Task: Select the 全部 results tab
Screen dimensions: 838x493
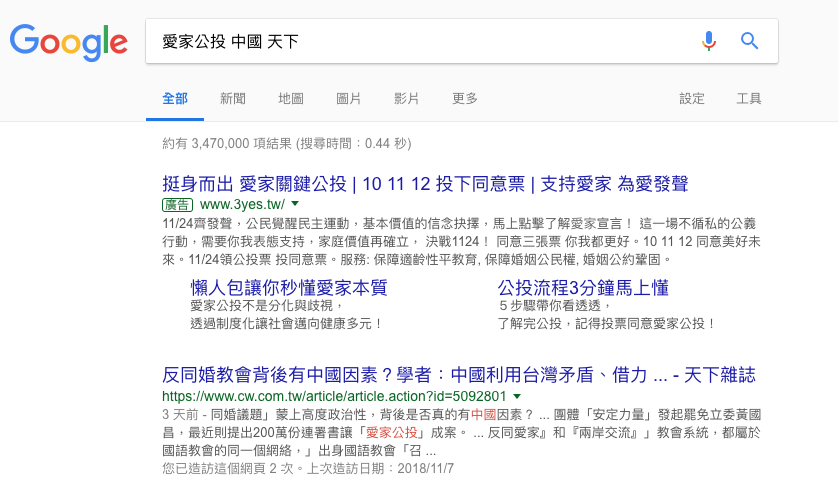Action: (175, 98)
